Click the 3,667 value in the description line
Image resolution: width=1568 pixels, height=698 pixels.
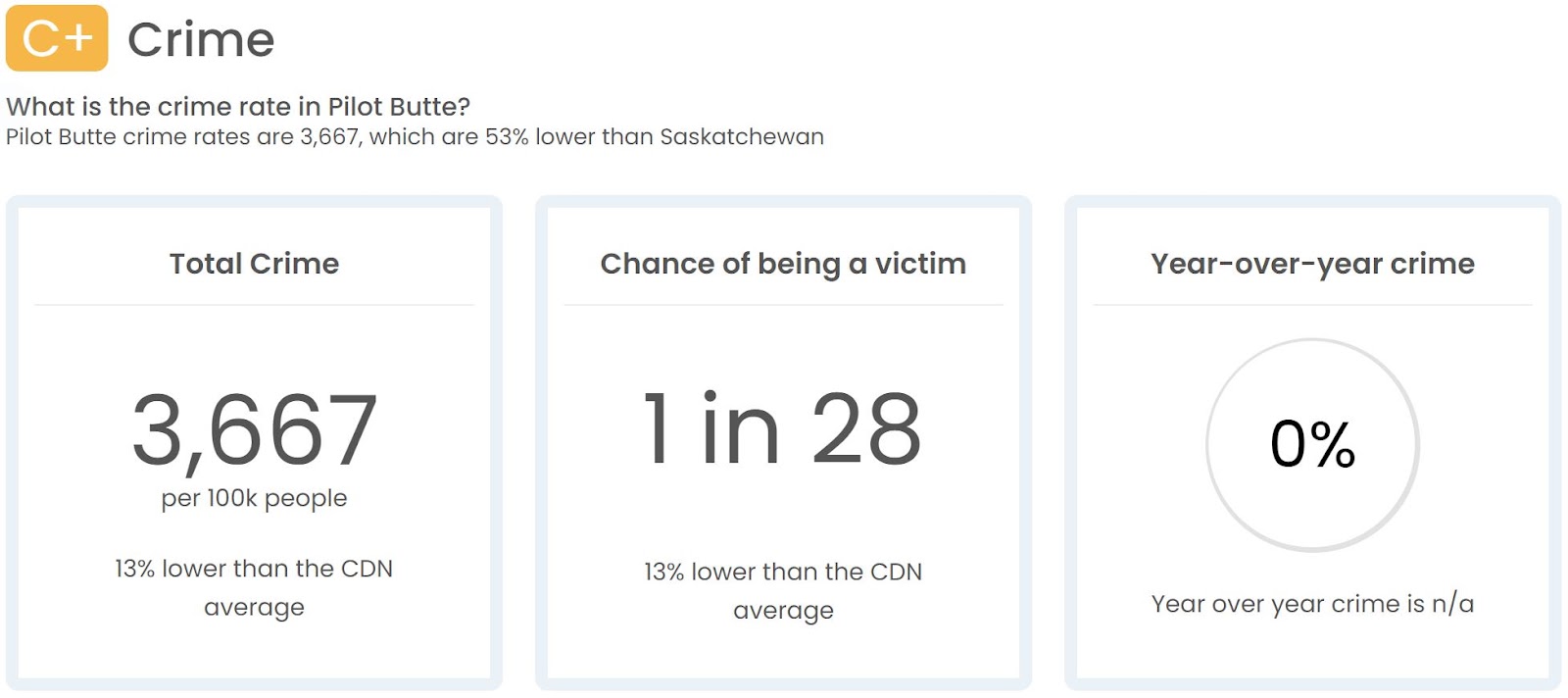[x=330, y=137]
